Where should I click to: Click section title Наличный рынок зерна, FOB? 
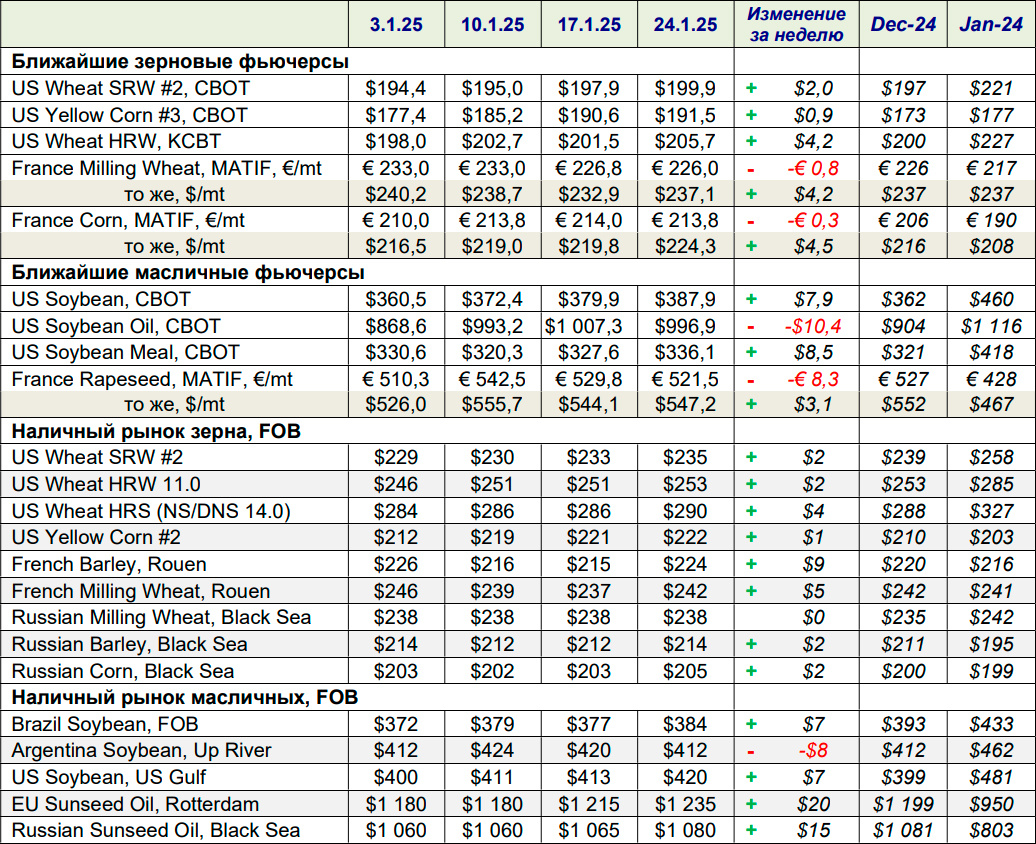click(x=156, y=432)
